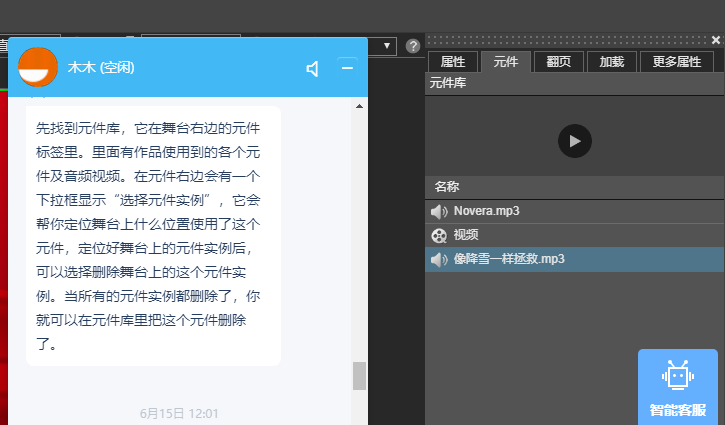
Task: Minimize the 木木 chat window
Action: click(347, 68)
